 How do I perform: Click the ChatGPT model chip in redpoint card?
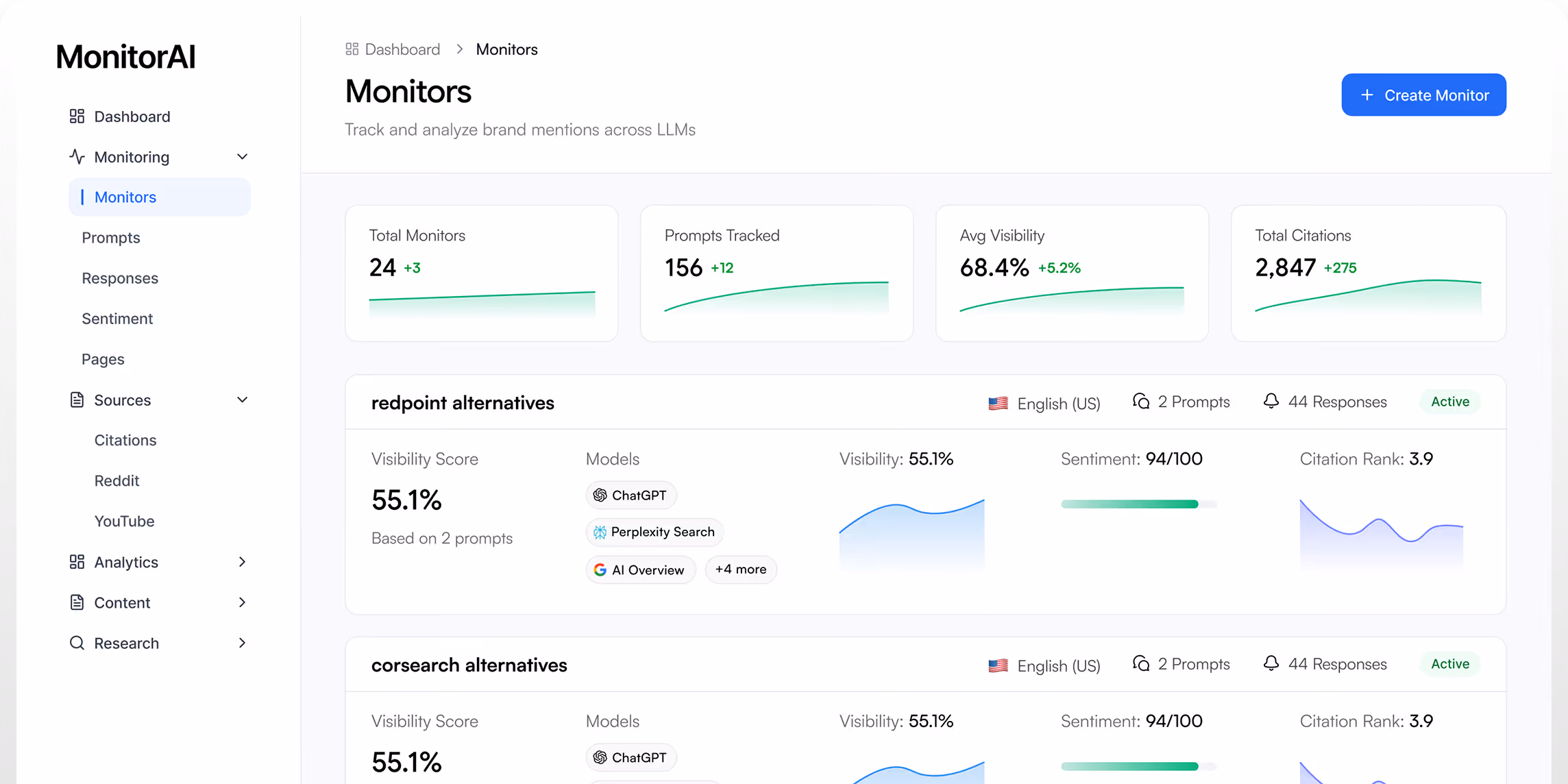pyautogui.click(x=630, y=495)
